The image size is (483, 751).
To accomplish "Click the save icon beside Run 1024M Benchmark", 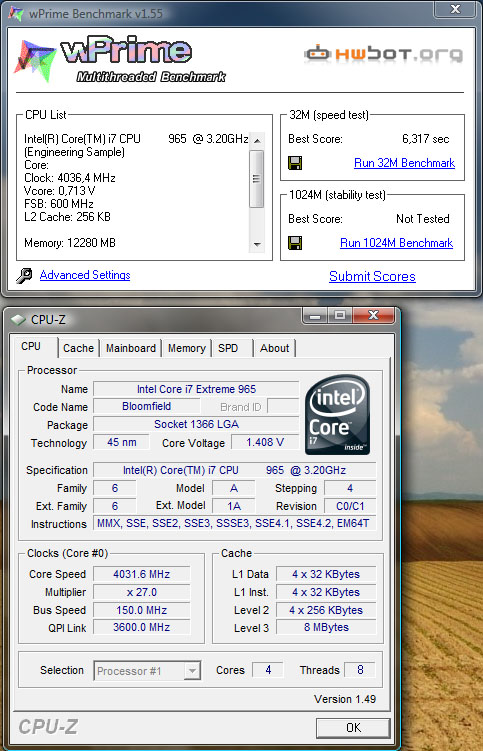I will point(295,243).
